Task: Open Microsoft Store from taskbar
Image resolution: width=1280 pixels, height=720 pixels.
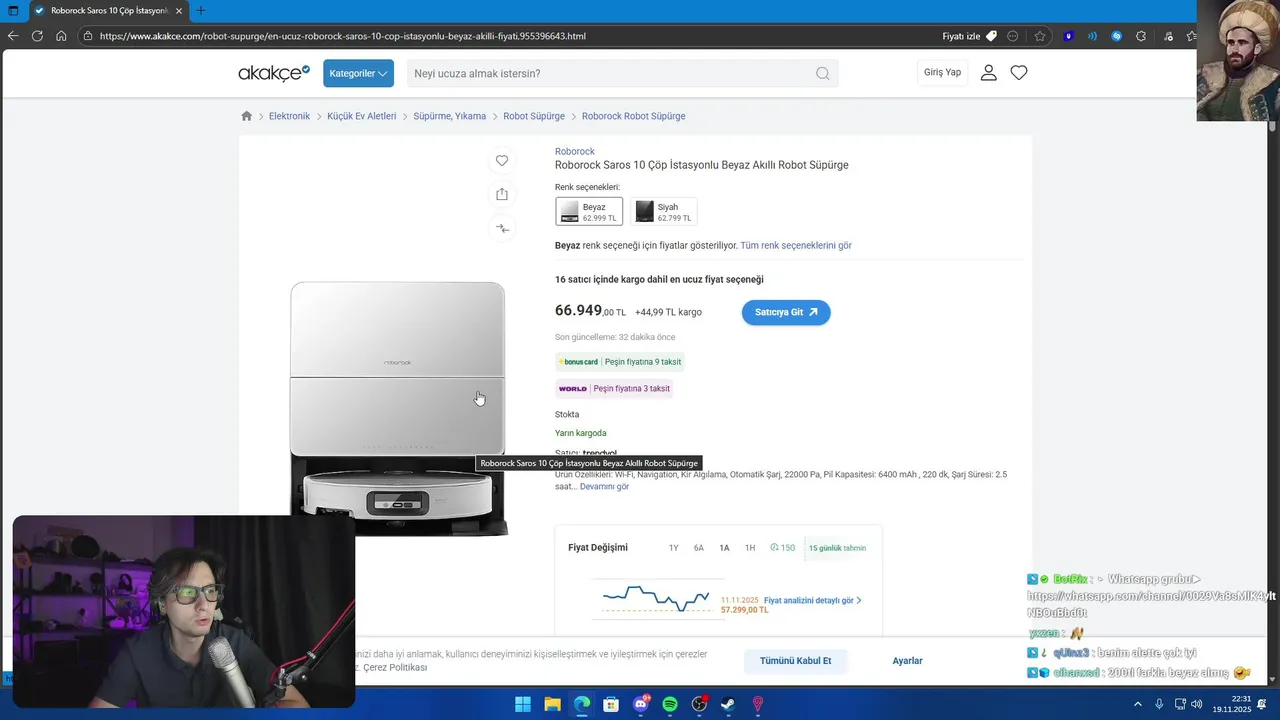Action: 611,704
